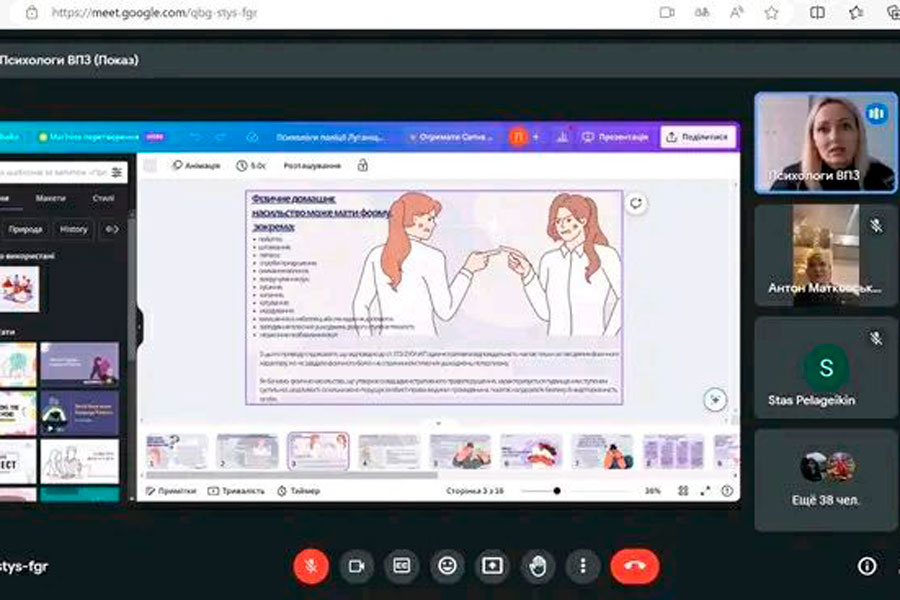The width and height of the screenshot is (900, 600).
Task: Collapse the side panel handle
Action: pyautogui.click(x=139, y=326)
